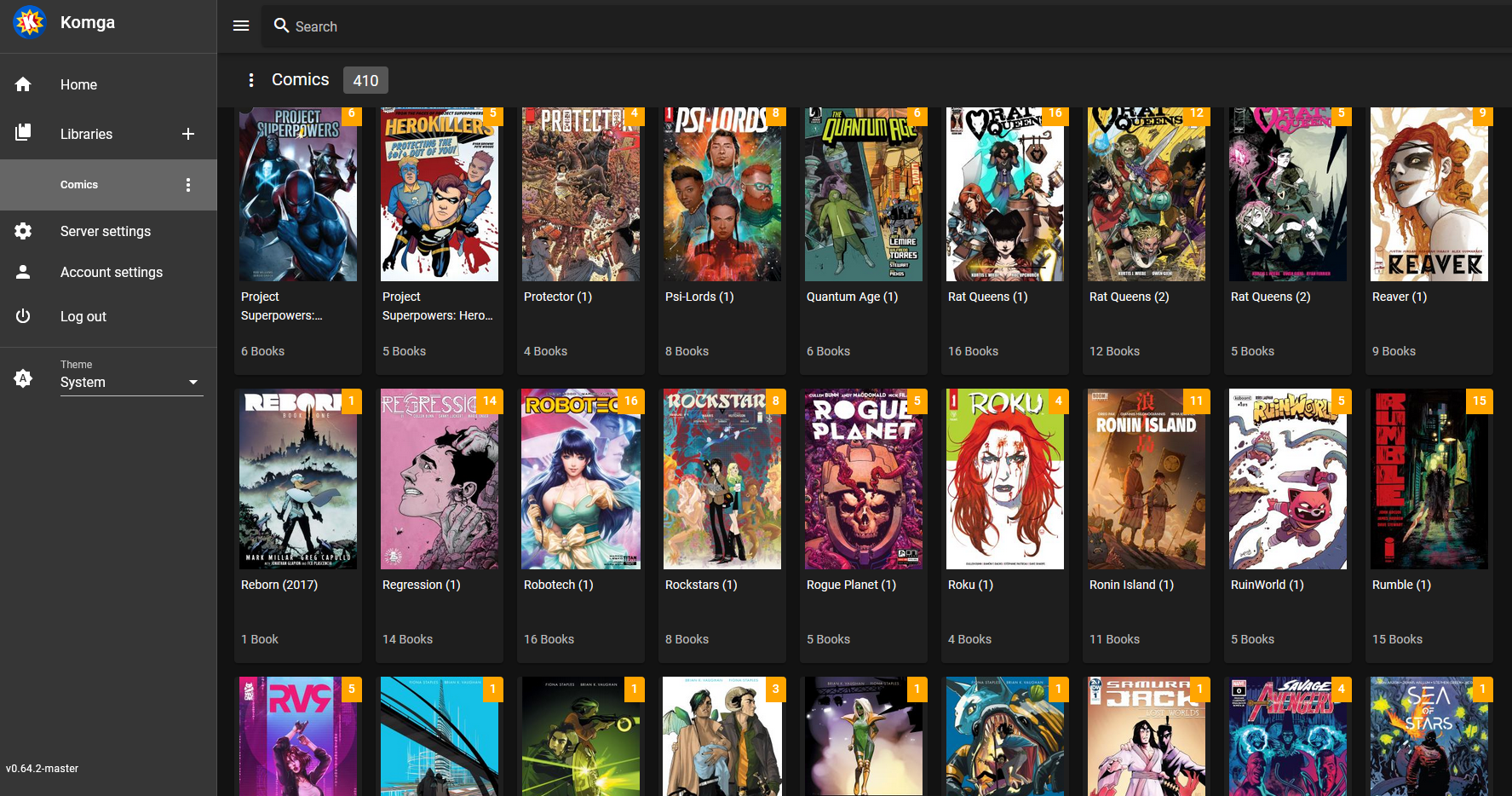Image resolution: width=1512 pixels, height=796 pixels.
Task: Open the Reaver cover thumbnail
Action: (x=1429, y=194)
